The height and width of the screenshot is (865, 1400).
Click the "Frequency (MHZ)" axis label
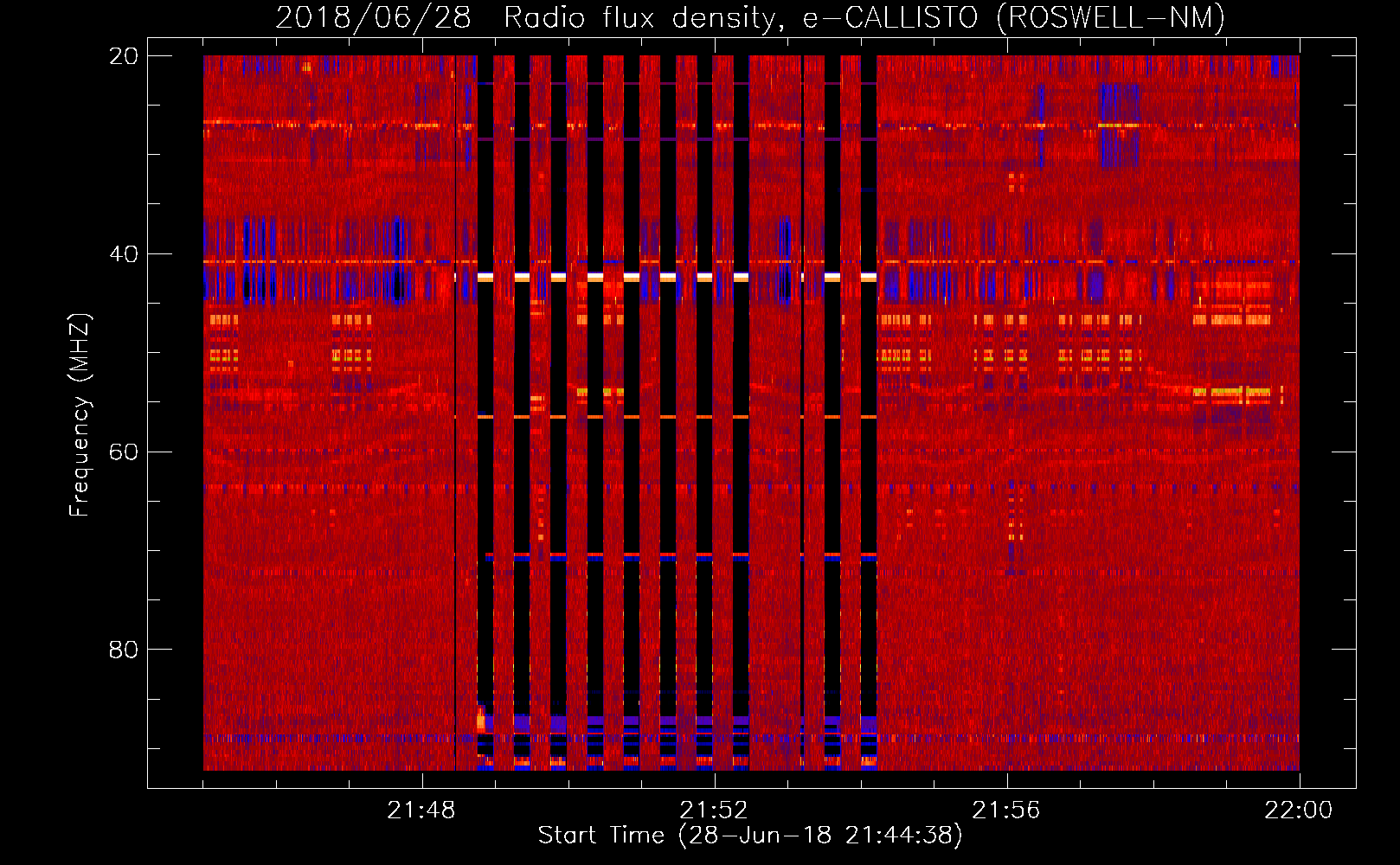point(80,415)
